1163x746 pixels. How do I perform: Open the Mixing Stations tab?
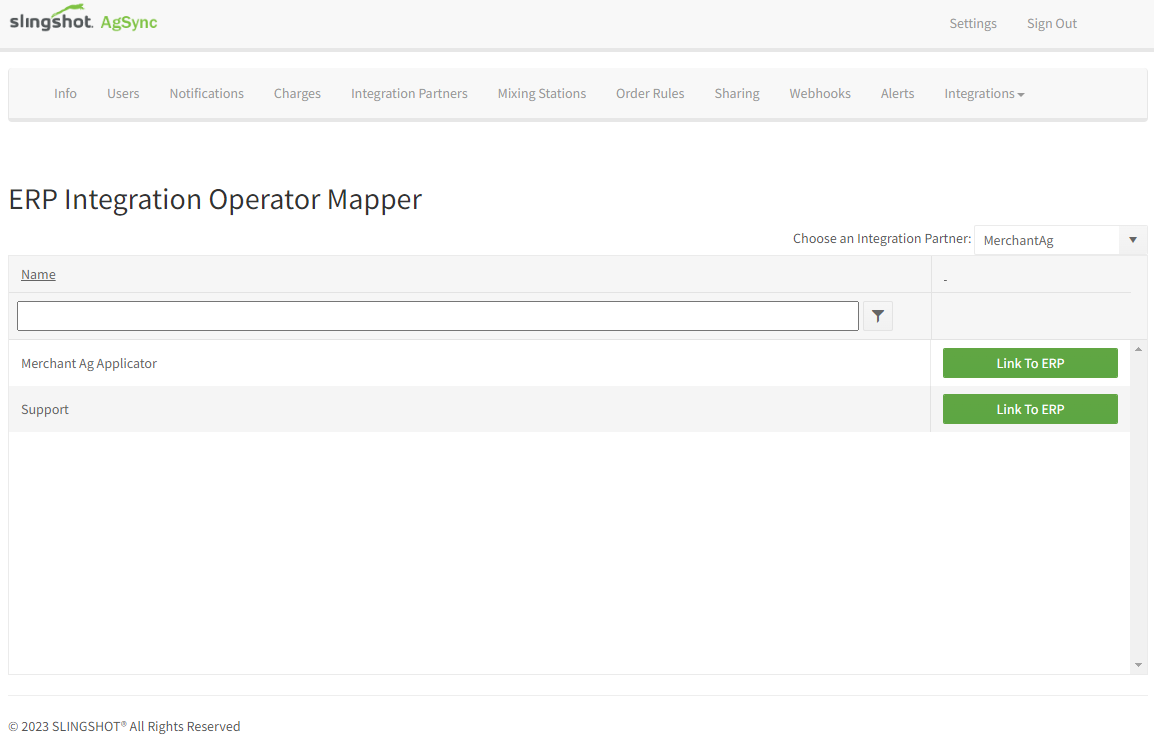(x=541, y=94)
